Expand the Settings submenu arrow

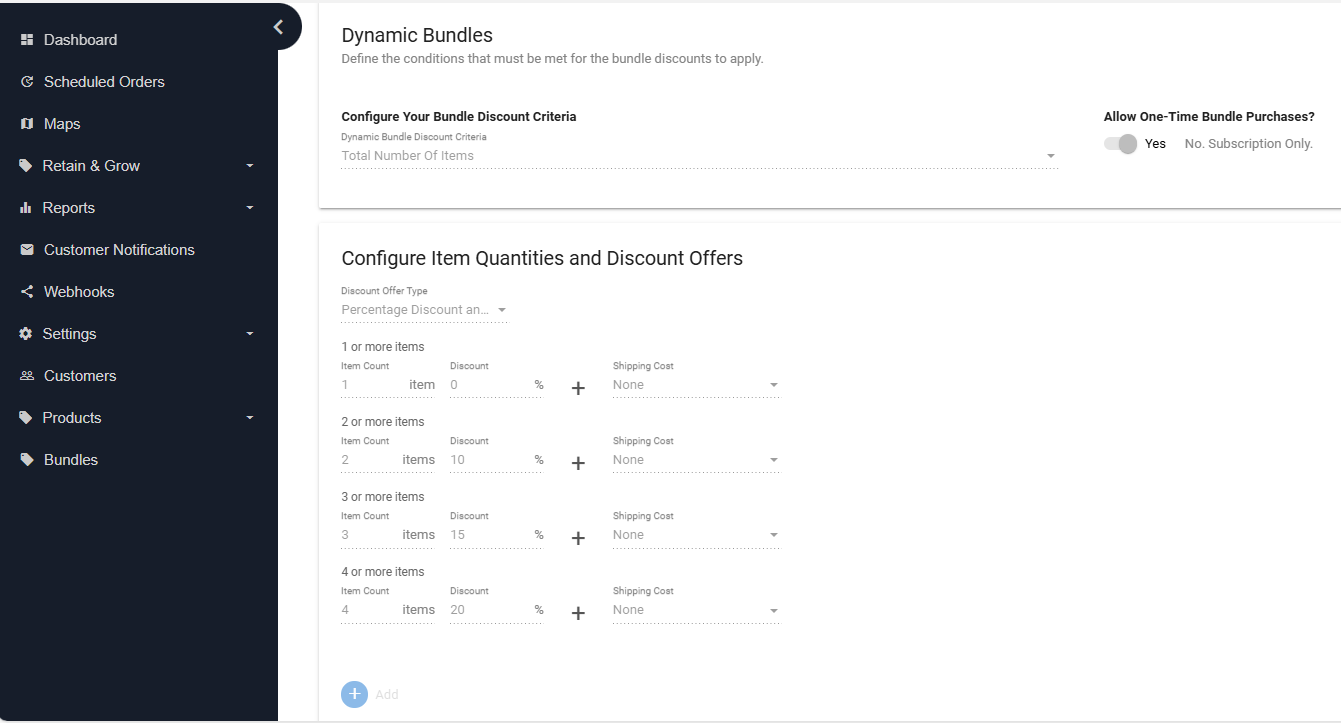pos(250,334)
